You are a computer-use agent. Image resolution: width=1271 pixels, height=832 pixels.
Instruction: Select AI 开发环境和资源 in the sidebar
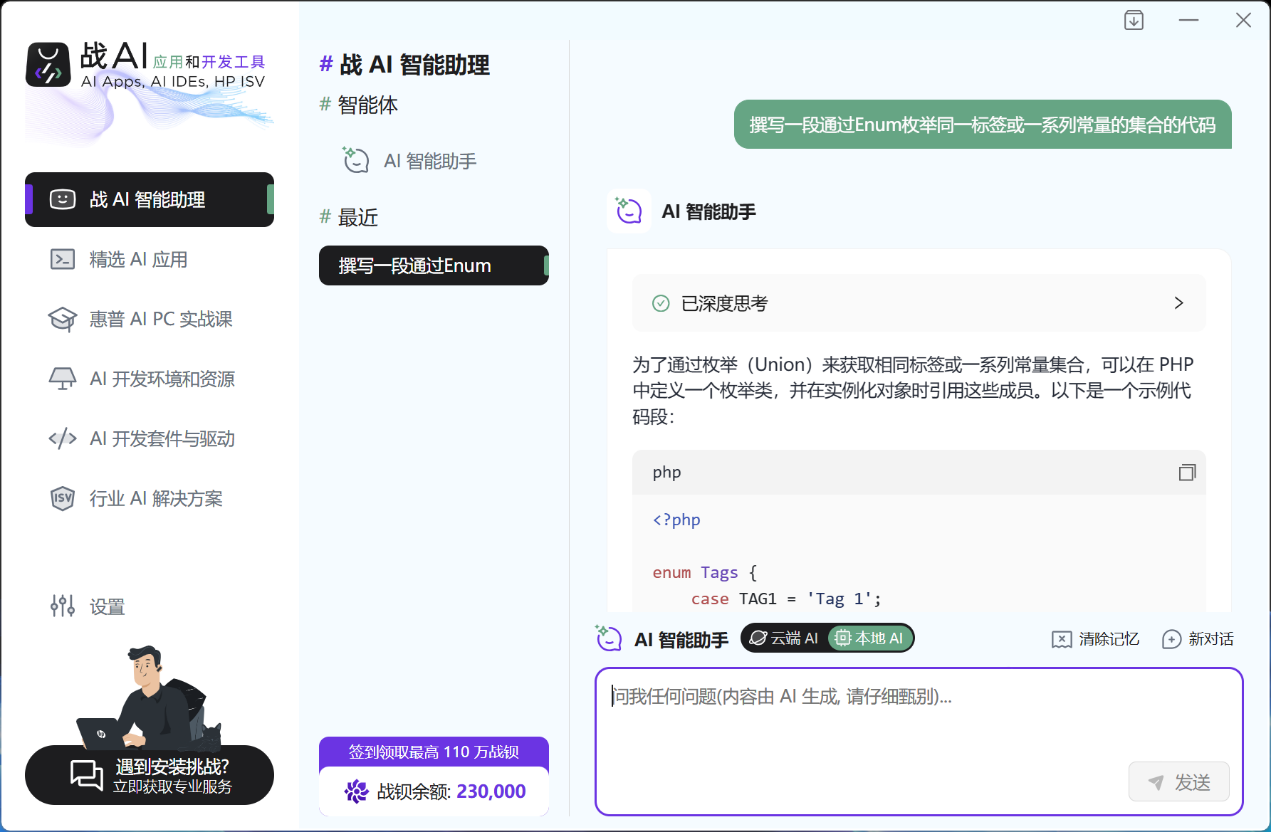(148, 378)
